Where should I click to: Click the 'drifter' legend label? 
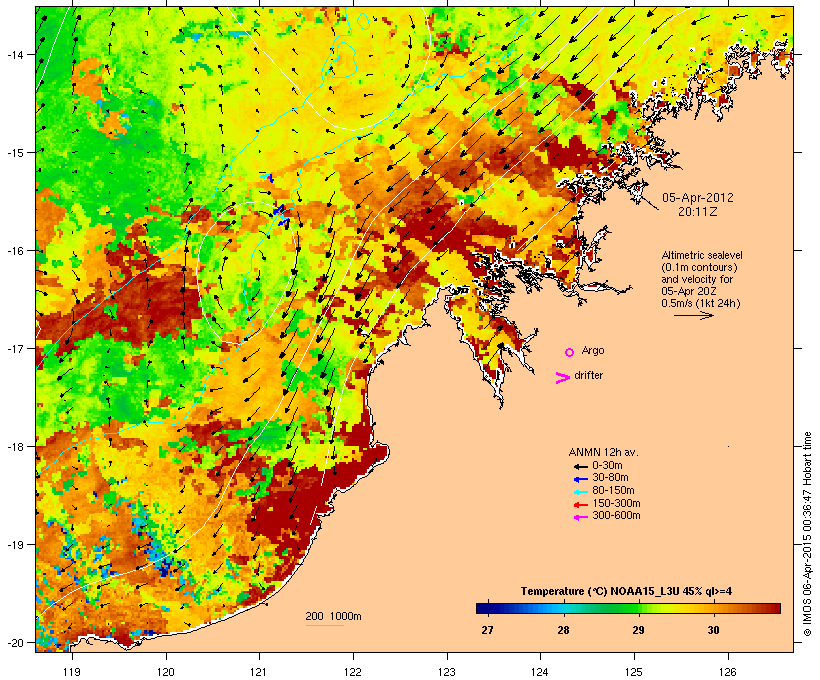[x=588, y=375]
